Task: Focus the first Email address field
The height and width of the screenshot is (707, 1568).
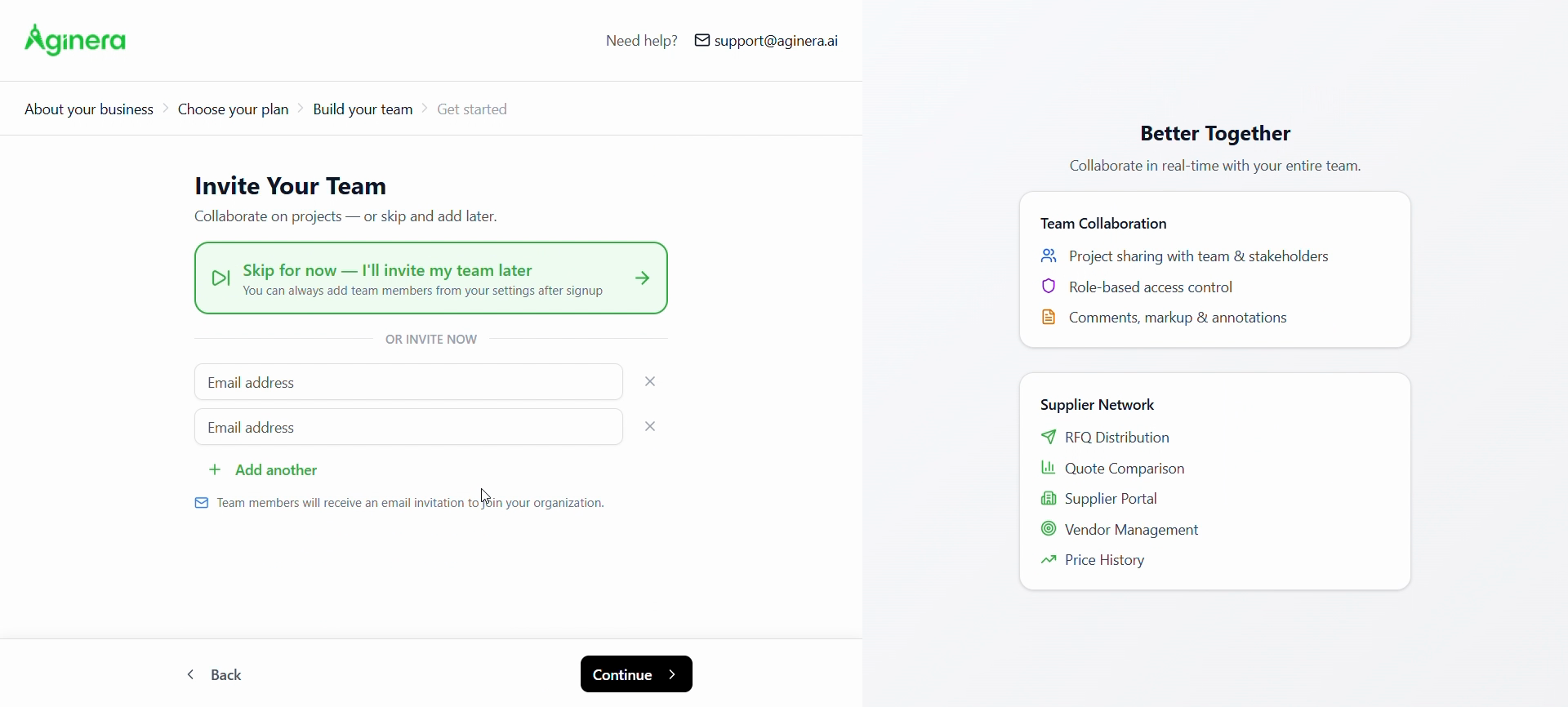Action: pyautogui.click(x=408, y=382)
